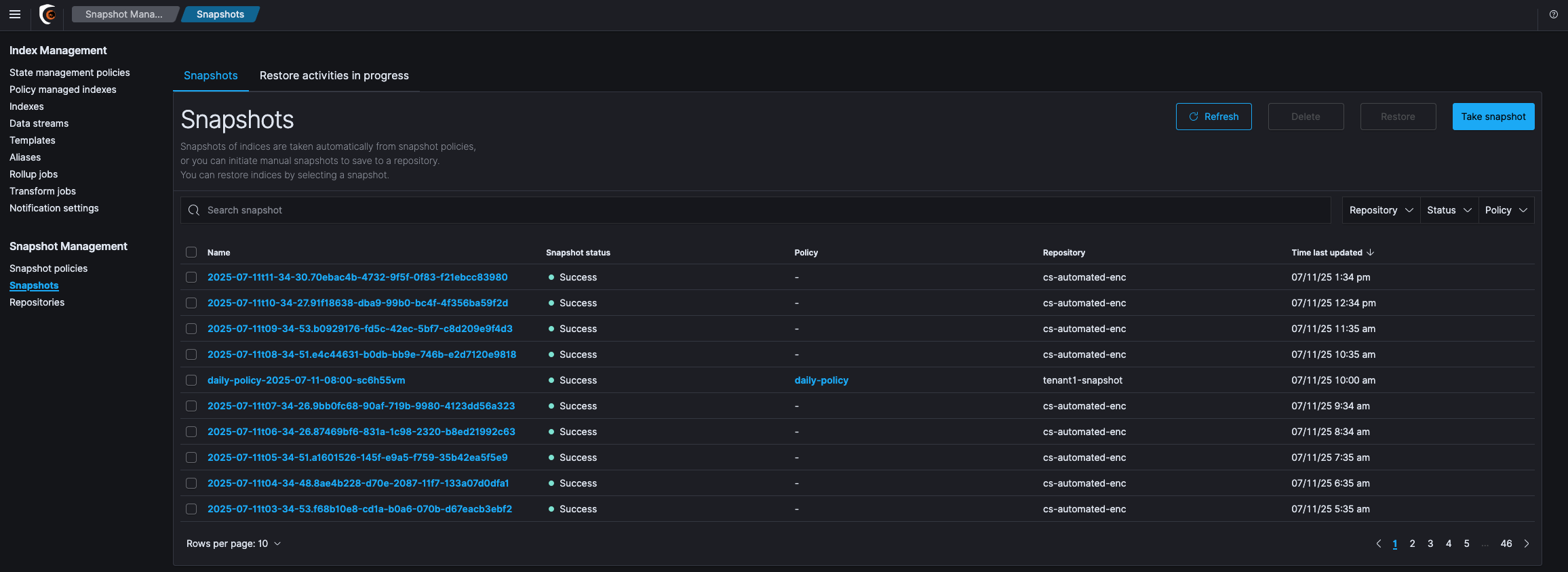This screenshot has width=1568, height=572.
Task: Open the daily-policy policy link
Action: point(821,380)
